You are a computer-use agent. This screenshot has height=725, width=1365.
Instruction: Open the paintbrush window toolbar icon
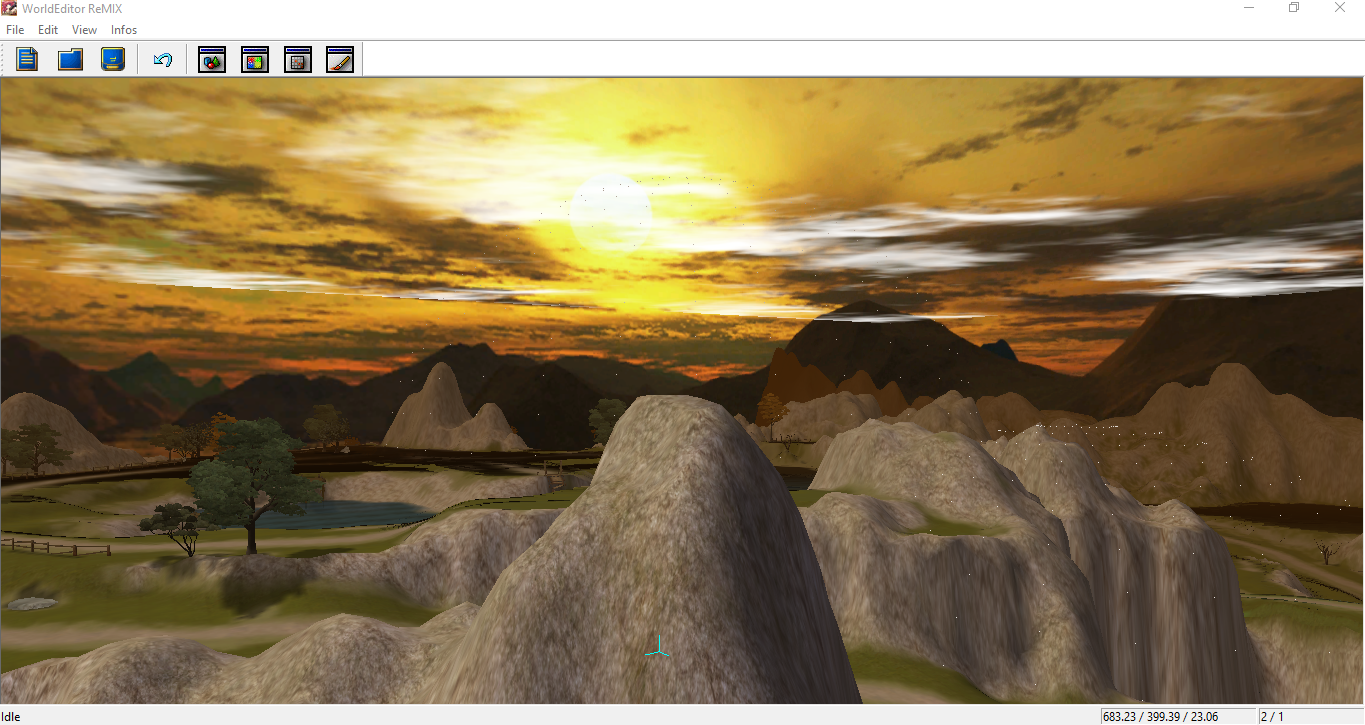[340, 59]
